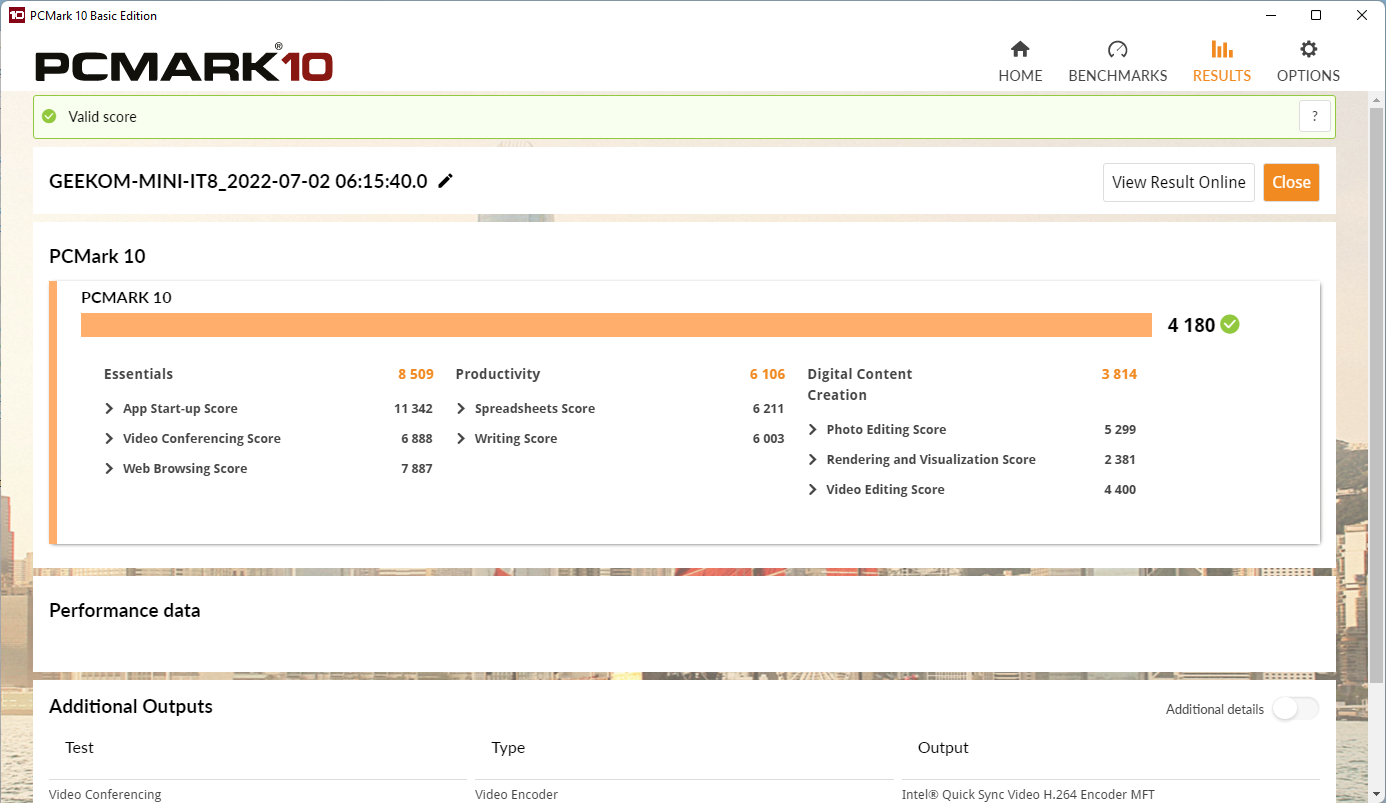Toggle the Additional details switch
Screen dimensions: 1386x803
(x=1296, y=709)
